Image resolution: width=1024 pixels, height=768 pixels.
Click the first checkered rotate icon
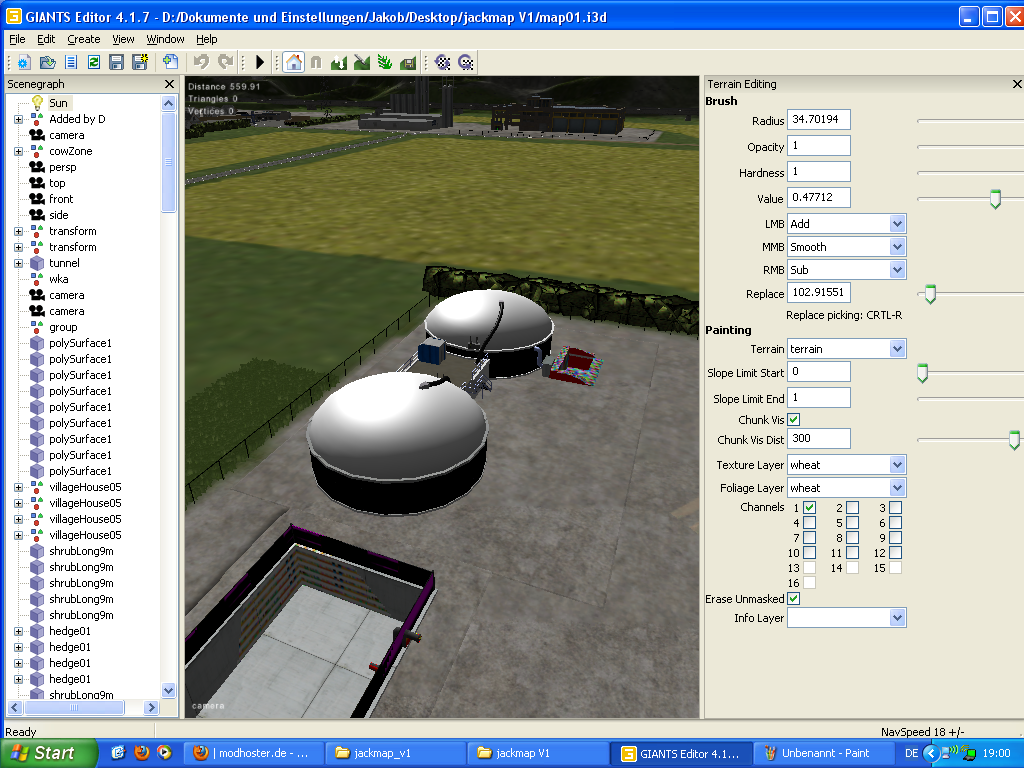(443, 63)
